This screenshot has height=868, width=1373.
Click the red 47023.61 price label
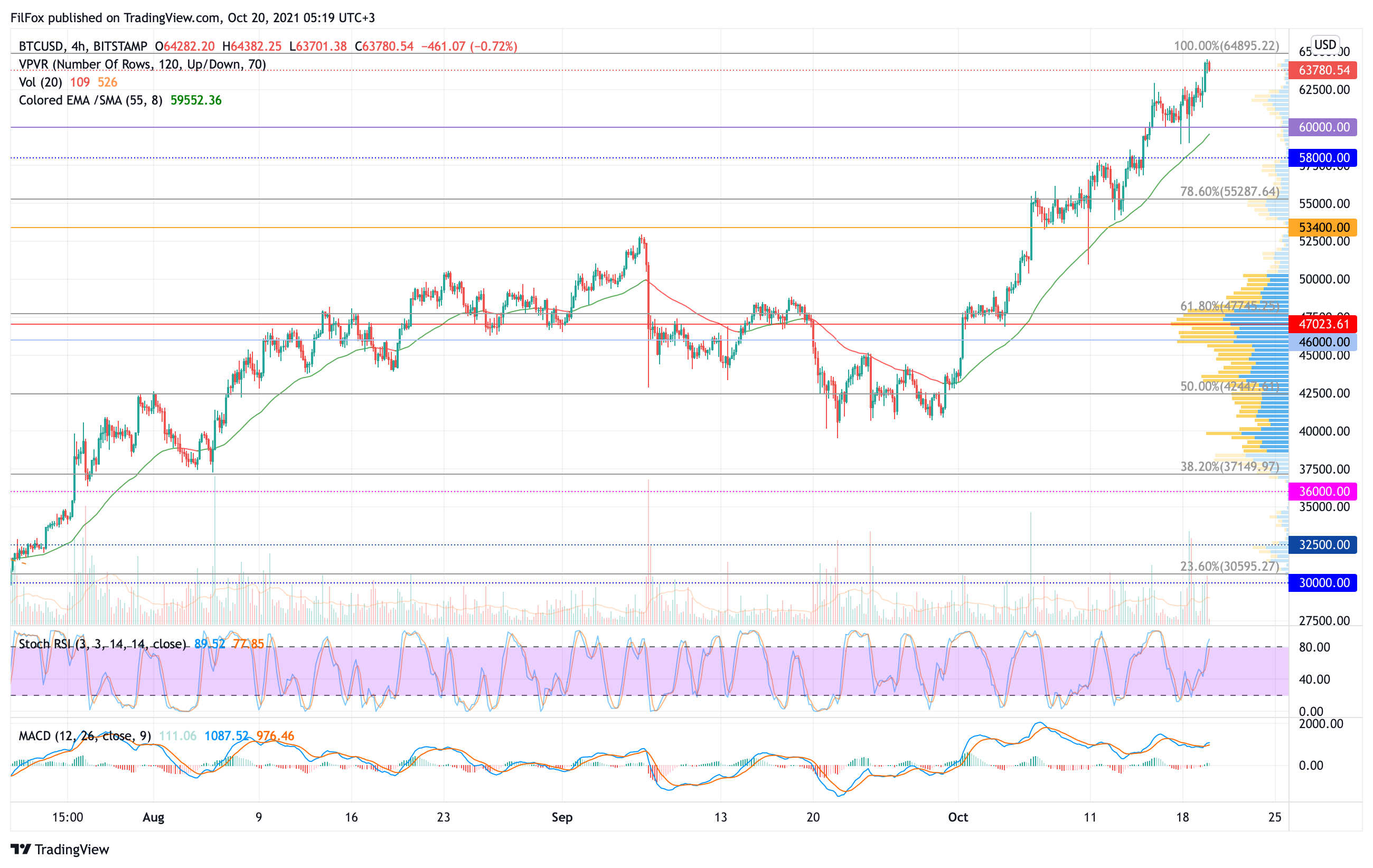pos(1322,324)
